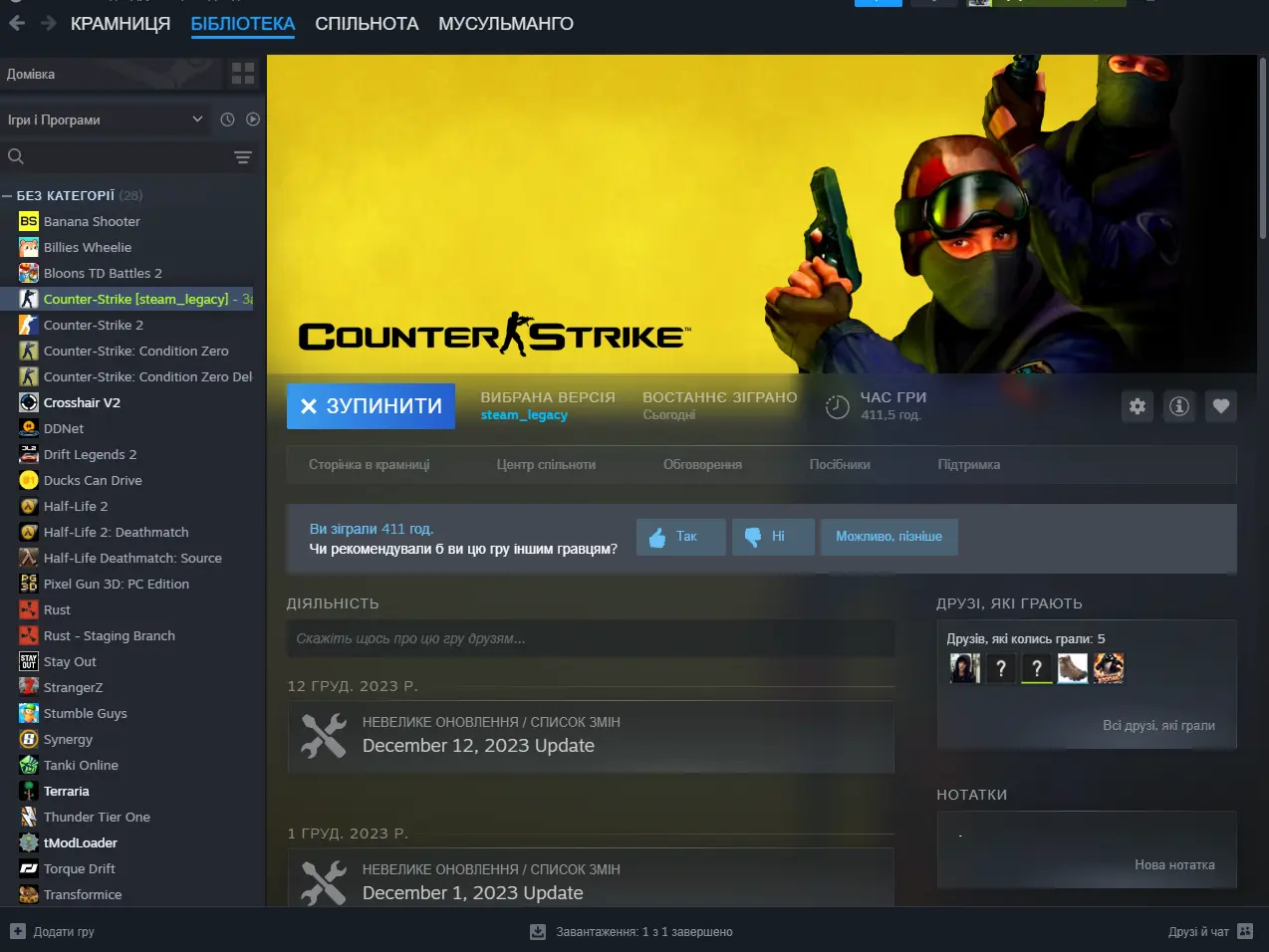Recommend the game with Так button

pos(681,537)
